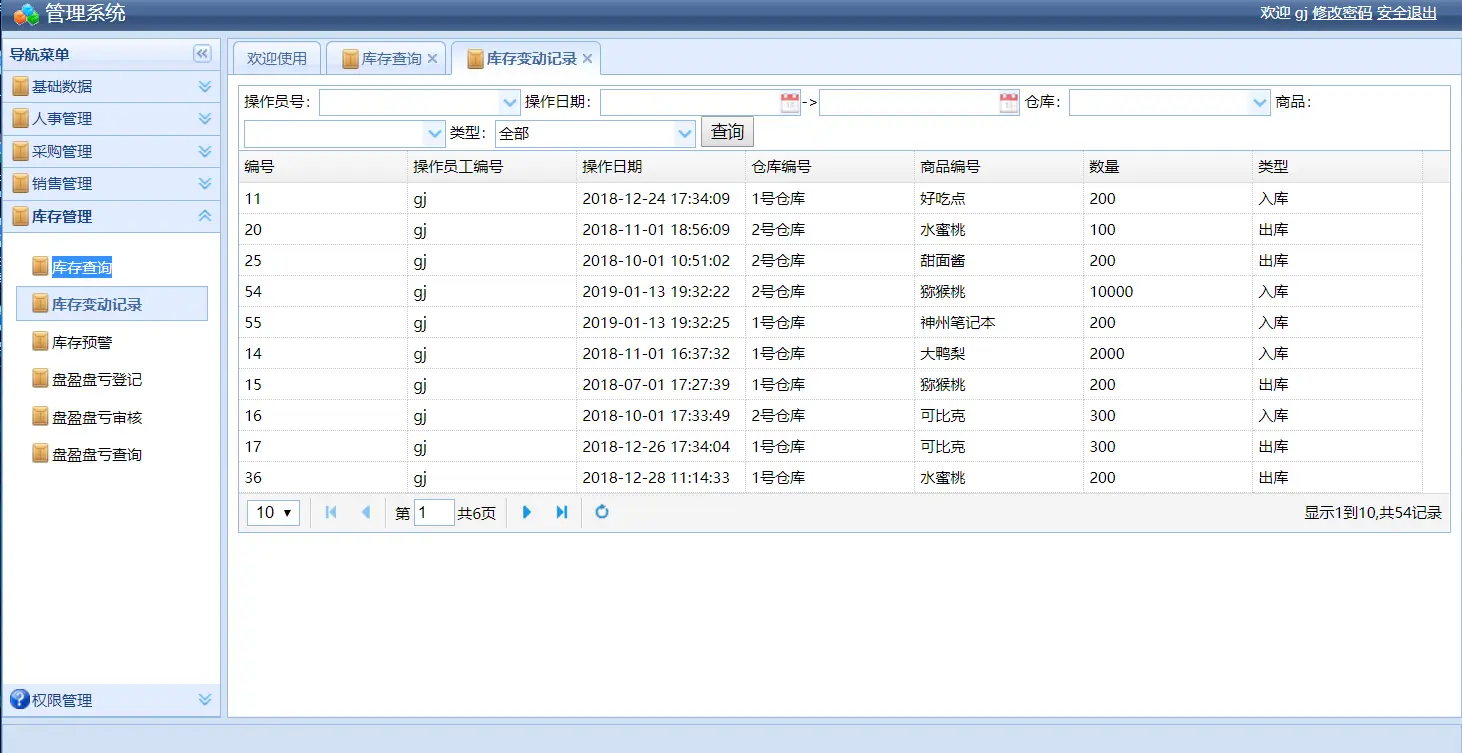Expand the 采购管理 section
Image resolution: width=1462 pixels, height=753 pixels.
click(x=205, y=152)
